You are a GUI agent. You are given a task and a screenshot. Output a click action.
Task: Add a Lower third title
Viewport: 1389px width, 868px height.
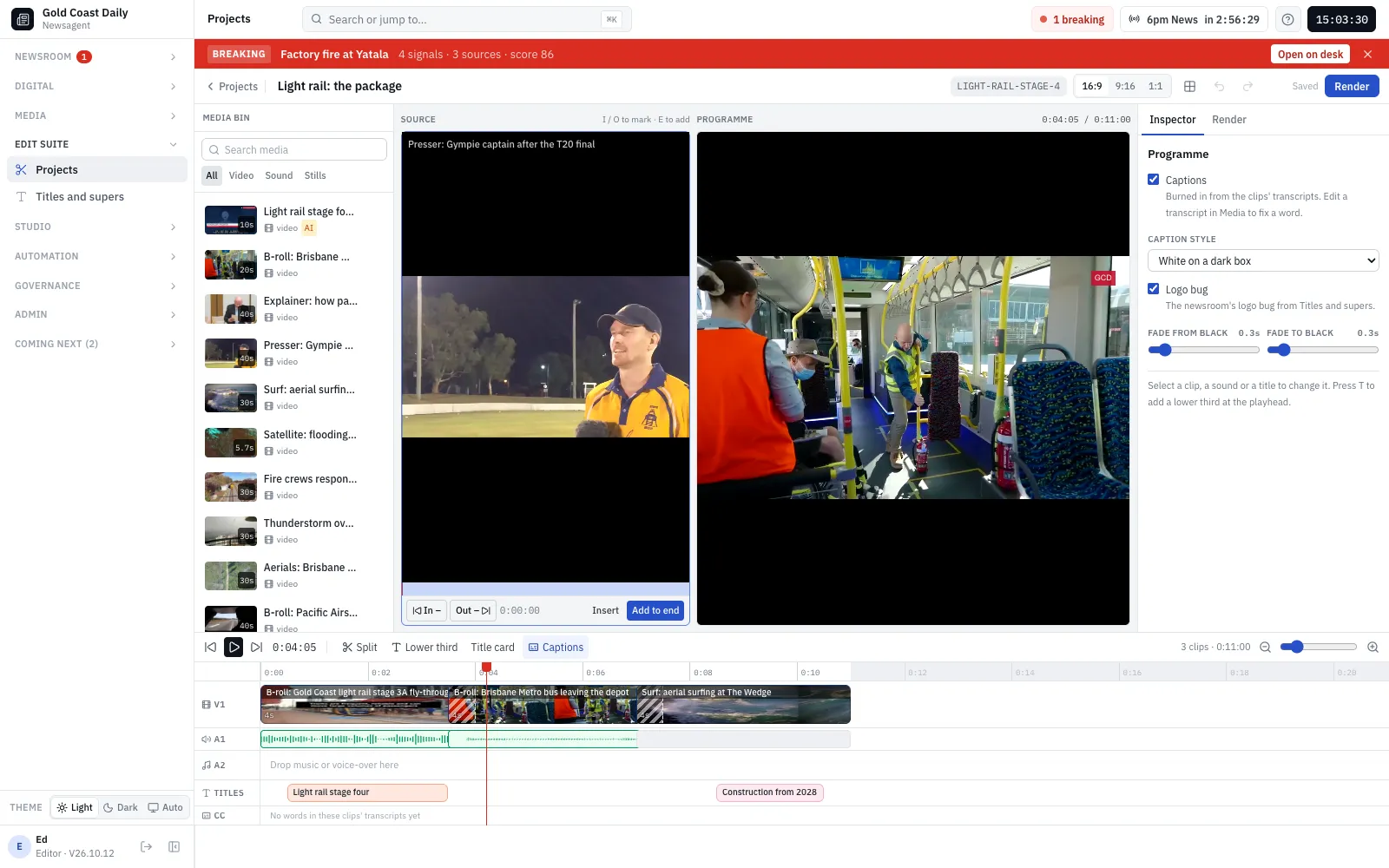425,647
